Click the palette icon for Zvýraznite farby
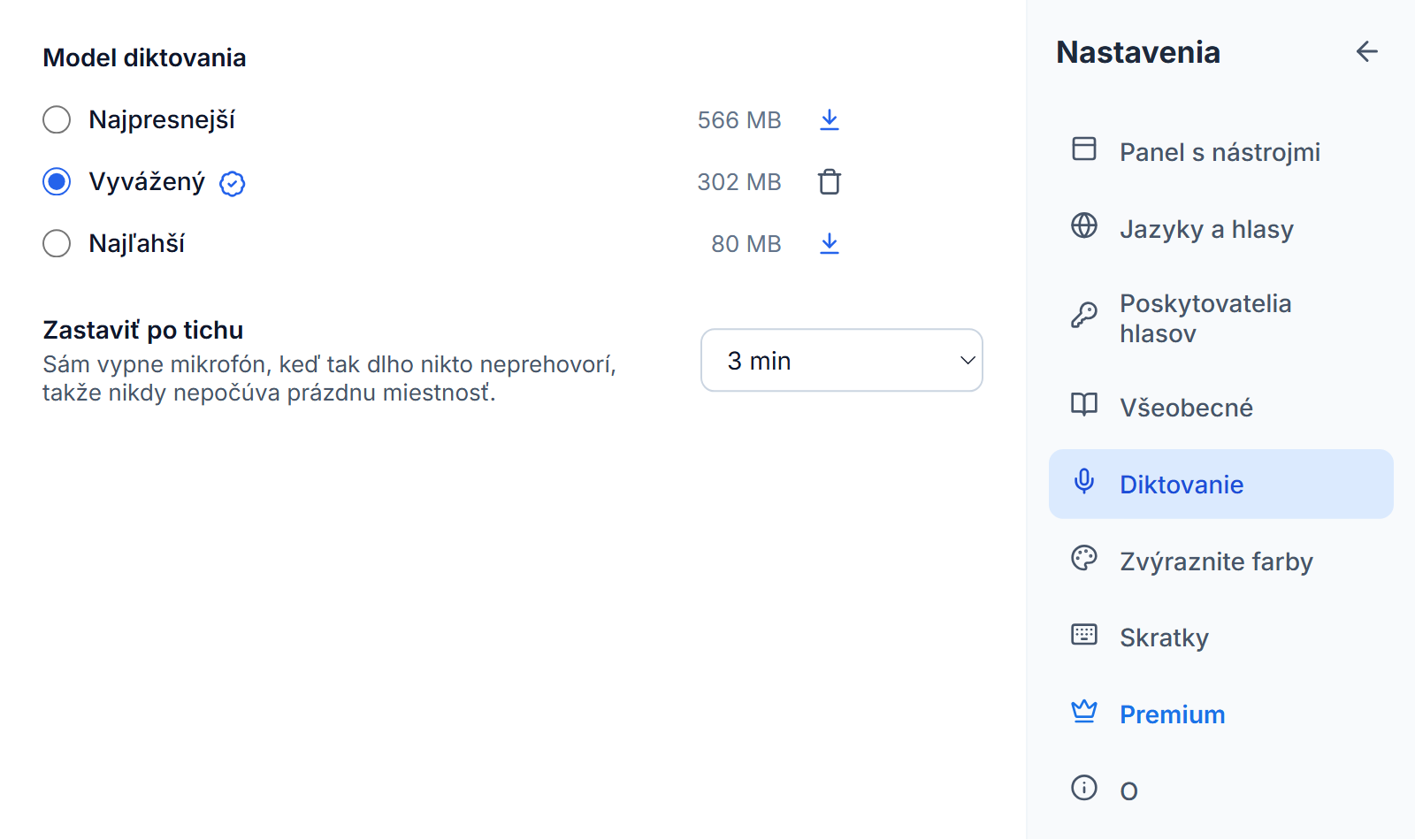This screenshot has height=840, width=1415. [1084, 558]
